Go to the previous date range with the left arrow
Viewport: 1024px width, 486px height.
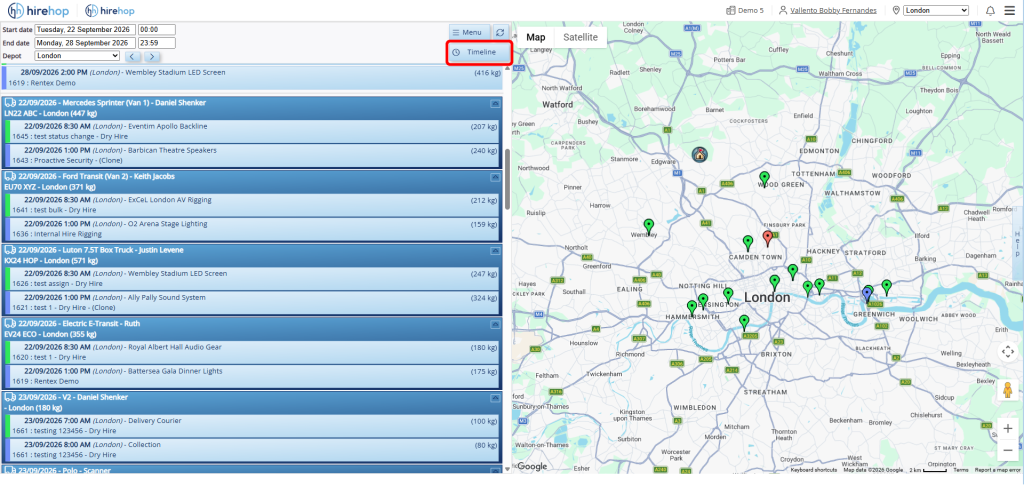coord(133,56)
